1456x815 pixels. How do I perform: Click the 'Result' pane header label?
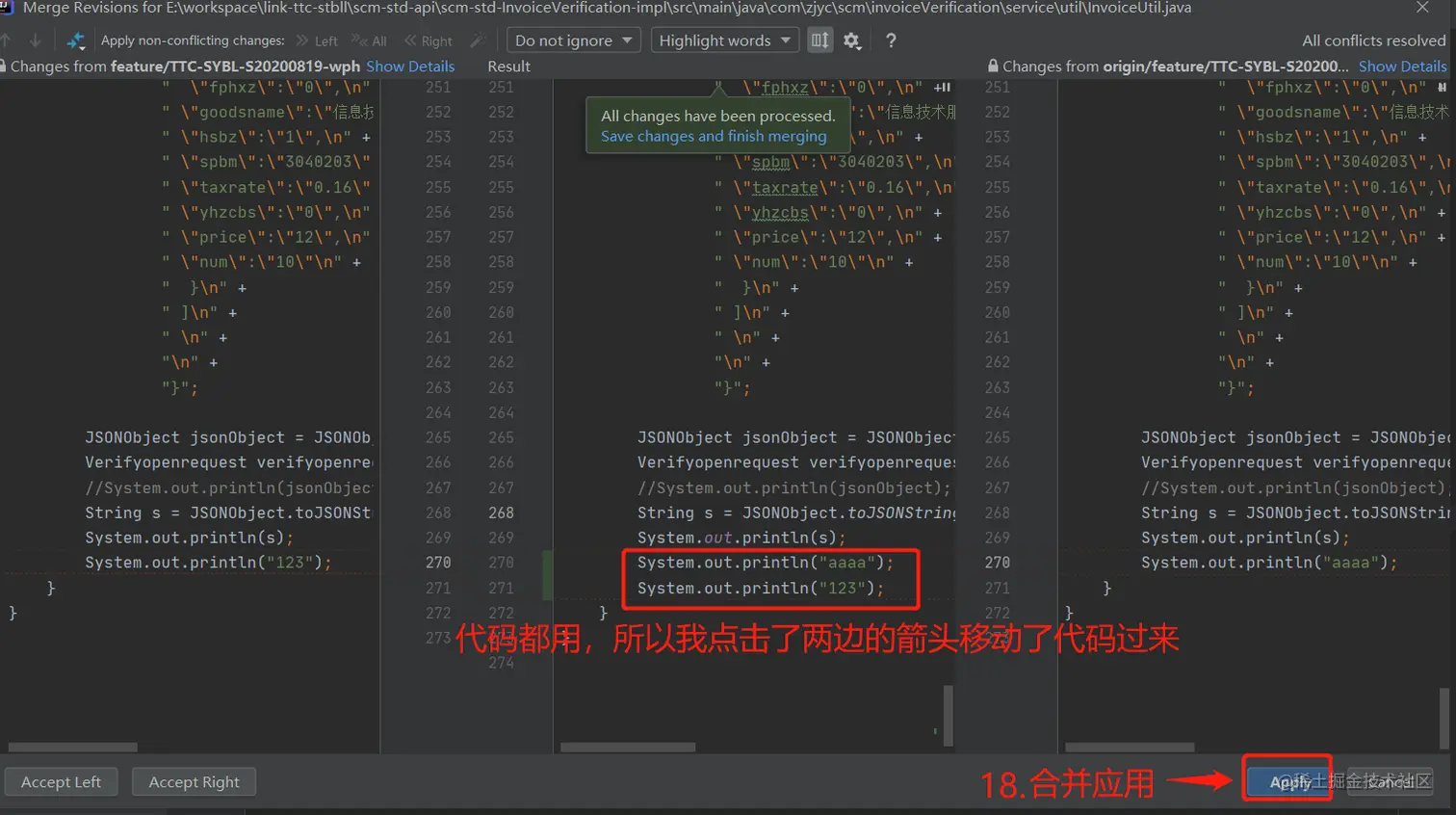pos(508,66)
